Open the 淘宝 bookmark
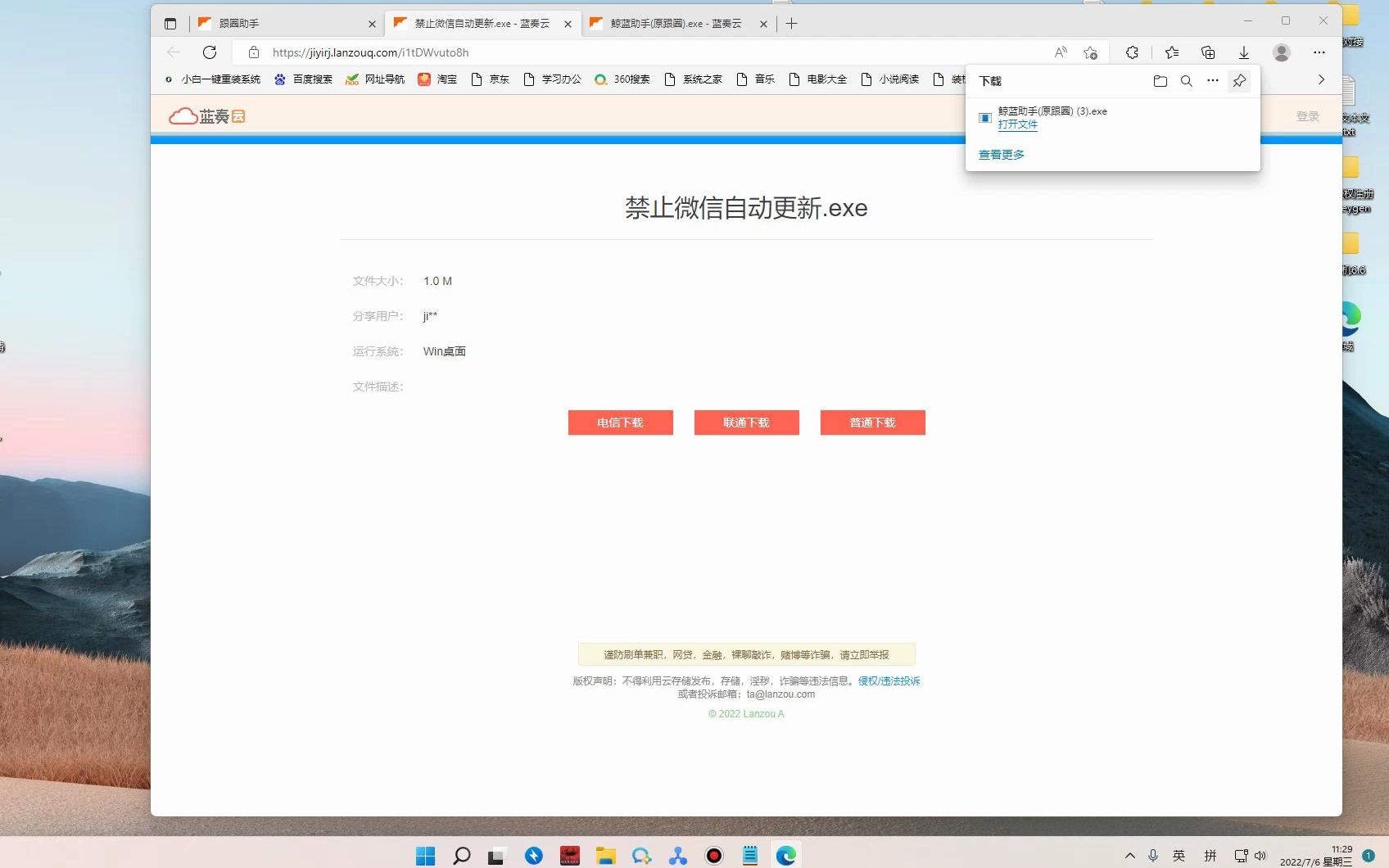 pyautogui.click(x=437, y=79)
